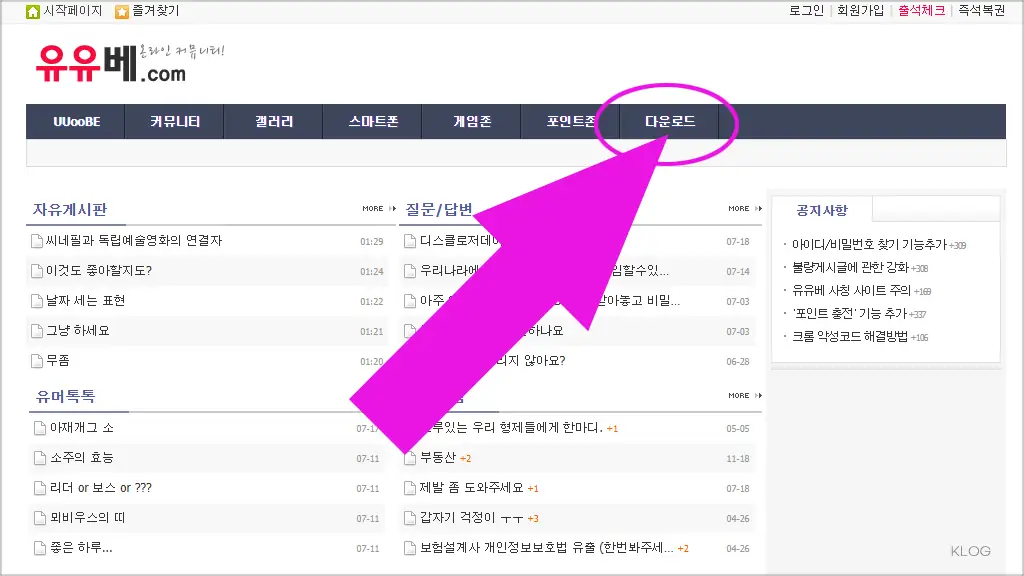This screenshot has height=576, width=1024.
Task: Open notice 아이디/비밀번호 찾기 기능추가
Action: coord(869,244)
